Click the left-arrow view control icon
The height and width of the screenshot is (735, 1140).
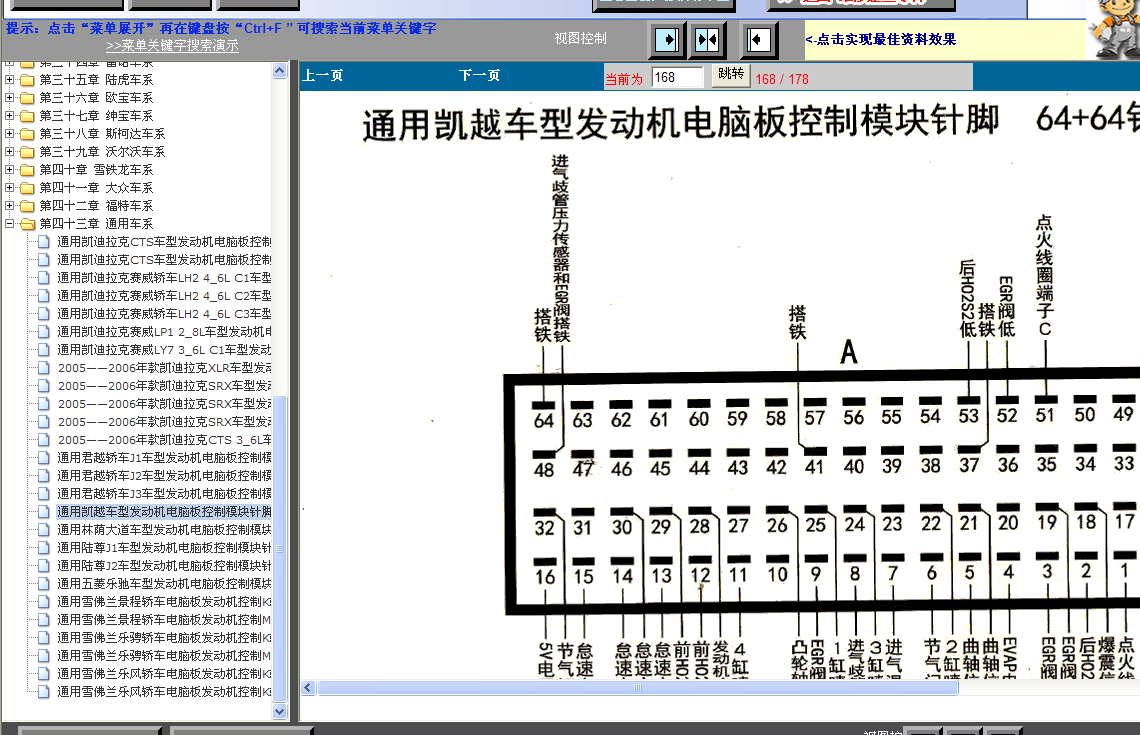pos(759,39)
